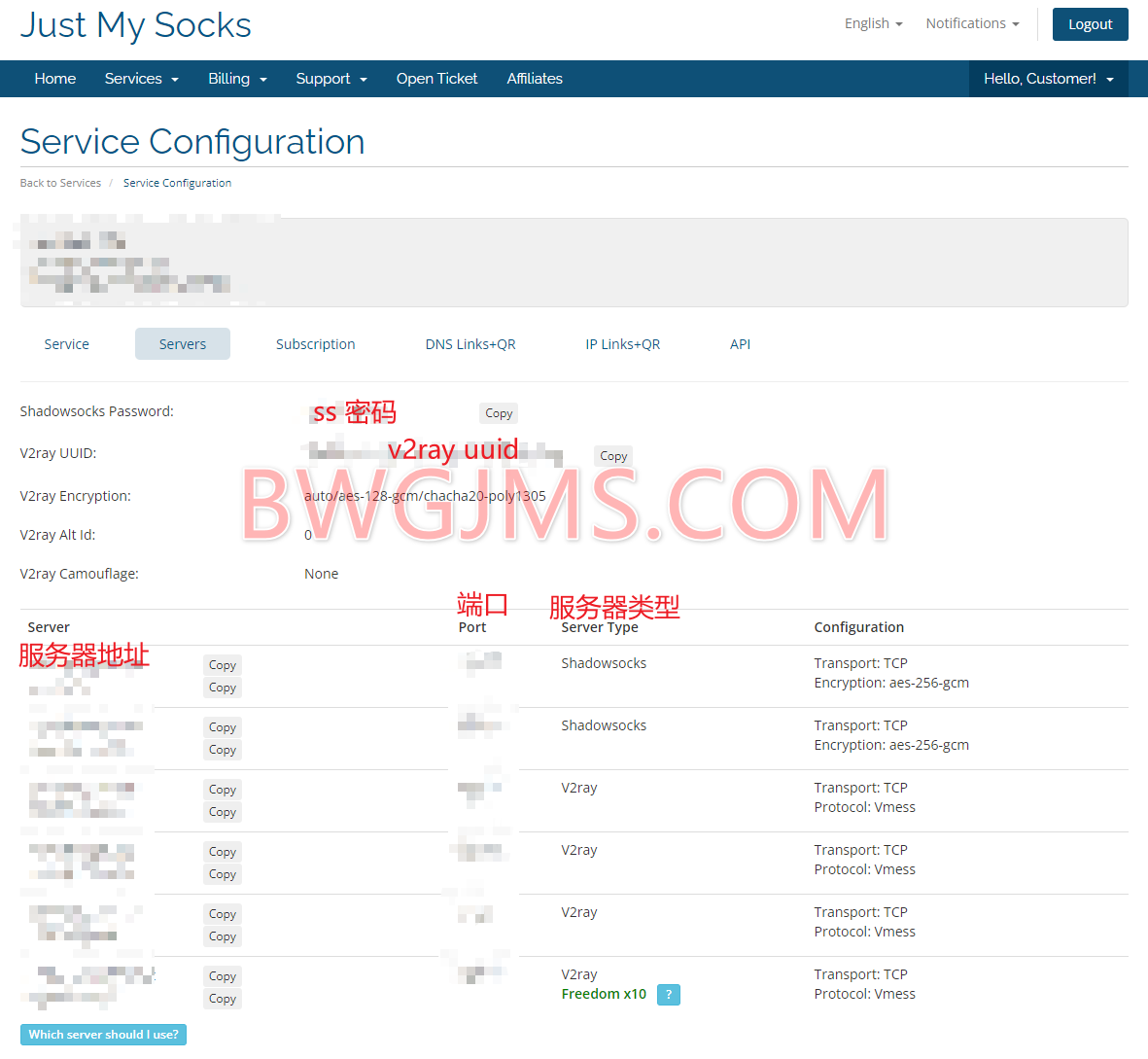Click the Freedom x10 question mark icon
1148x1059 pixels.
point(668,994)
